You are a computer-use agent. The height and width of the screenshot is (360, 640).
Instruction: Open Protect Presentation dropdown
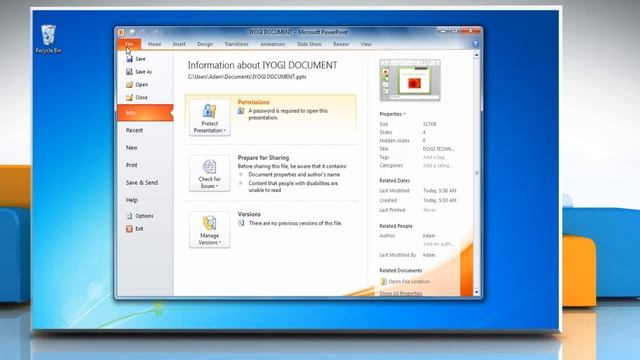tap(209, 118)
